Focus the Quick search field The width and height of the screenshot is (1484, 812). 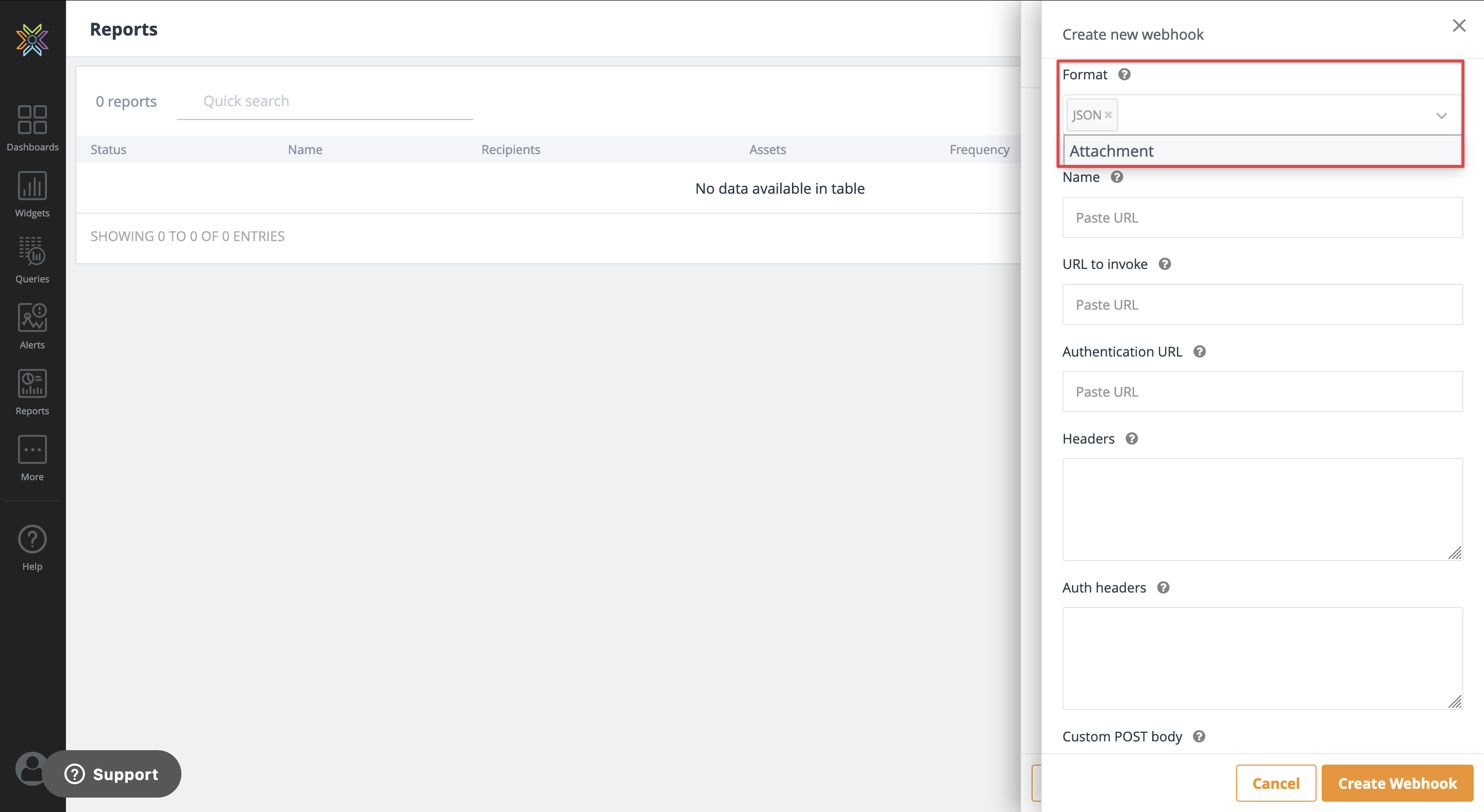click(324, 102)
